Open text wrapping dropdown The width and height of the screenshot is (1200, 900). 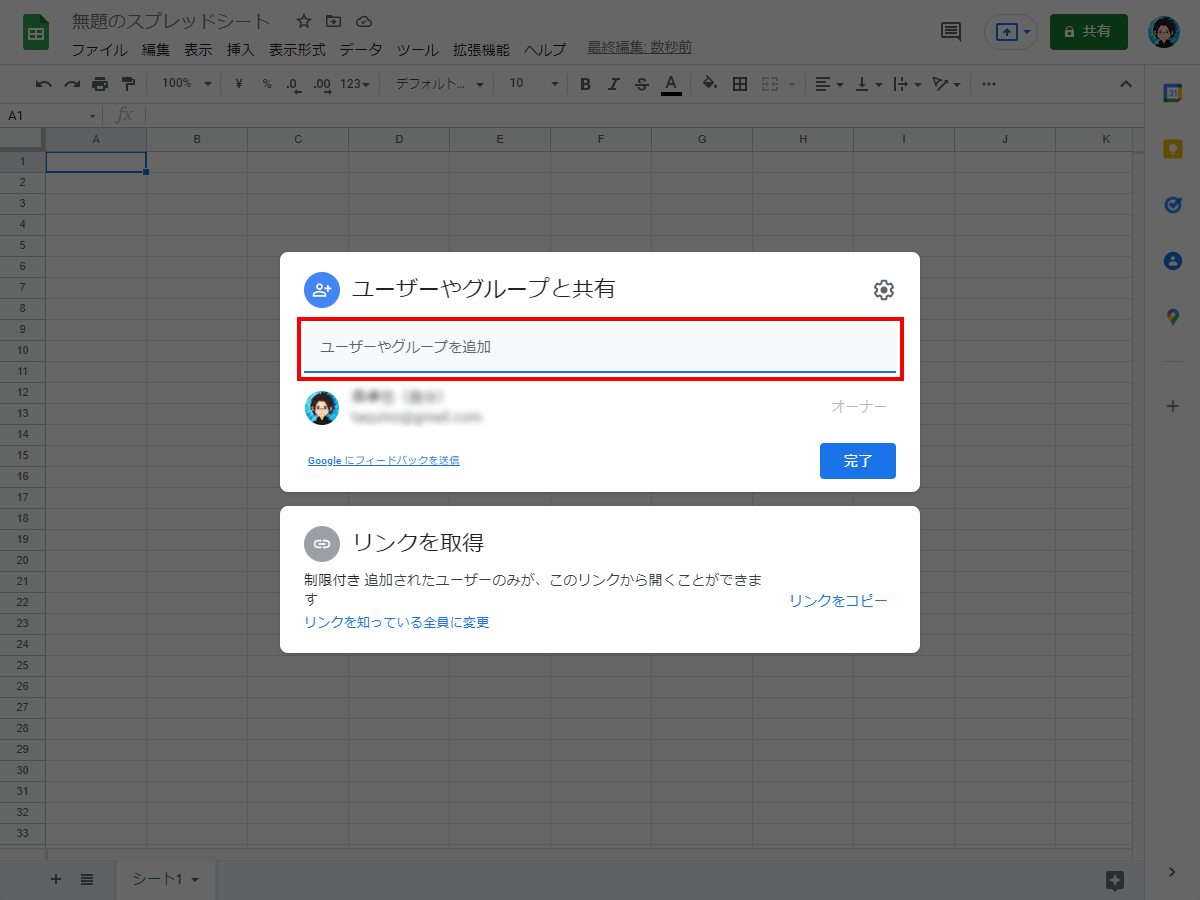(907, 84)
